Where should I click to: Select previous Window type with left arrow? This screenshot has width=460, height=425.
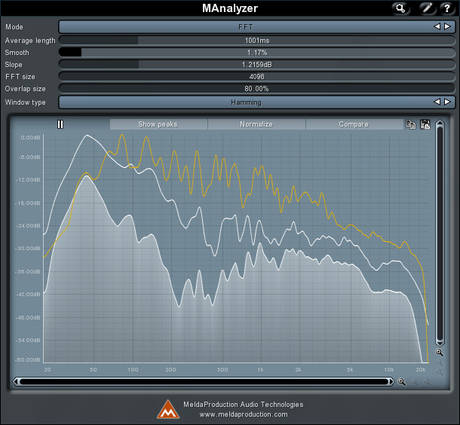(x=437, y=102)
